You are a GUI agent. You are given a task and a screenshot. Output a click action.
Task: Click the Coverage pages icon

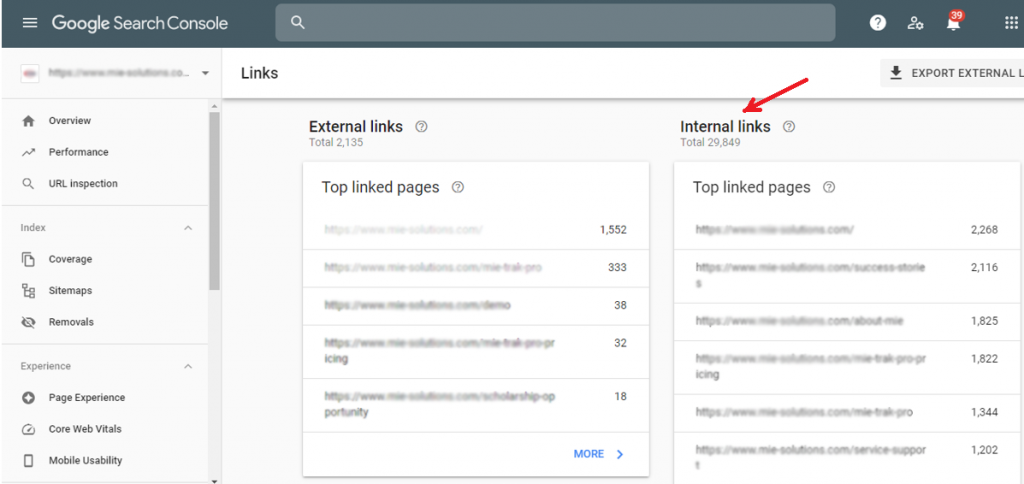(28, 259)
